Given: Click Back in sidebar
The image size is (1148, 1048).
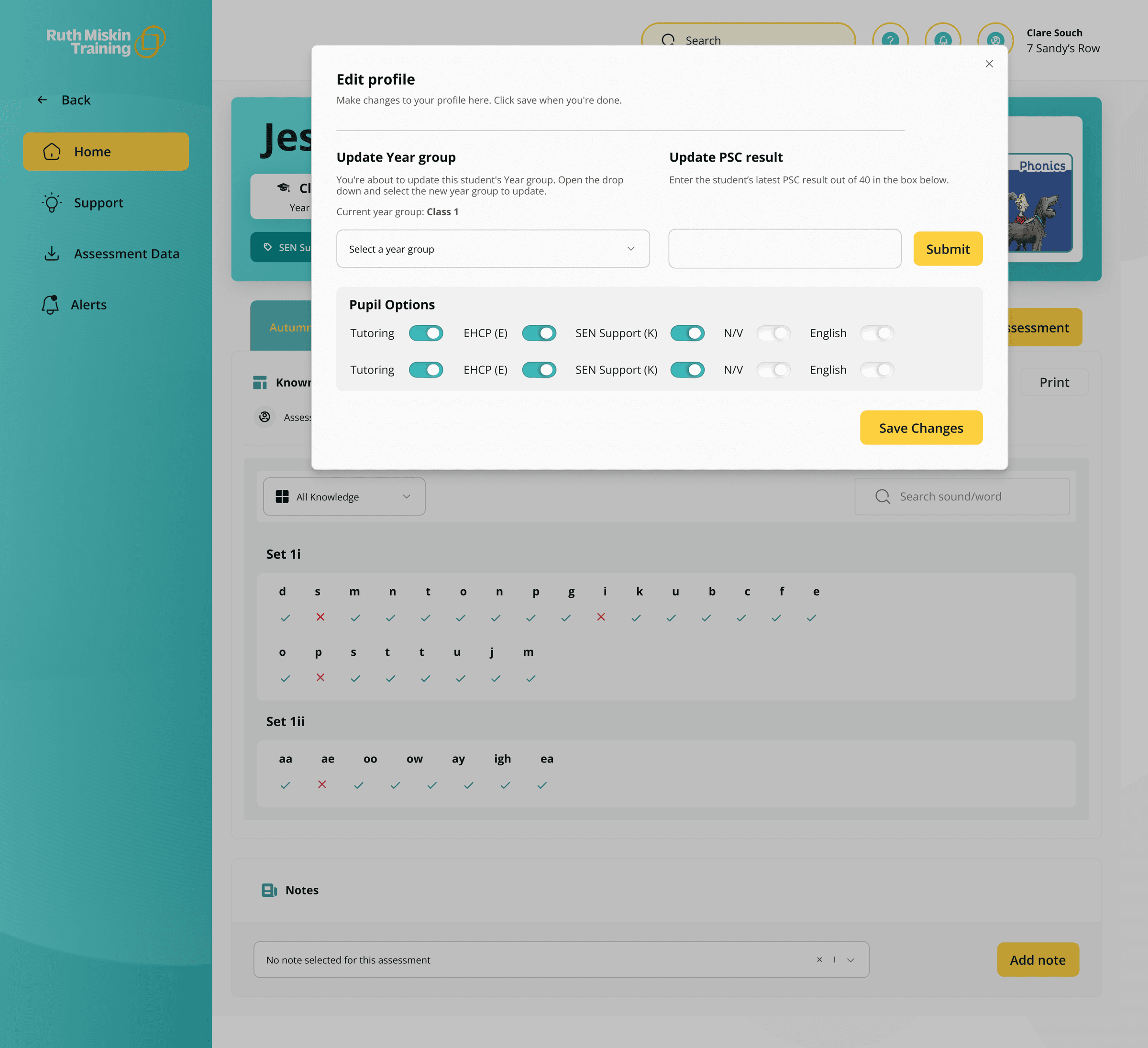Looking at the screenshot, I should (64, 99).
